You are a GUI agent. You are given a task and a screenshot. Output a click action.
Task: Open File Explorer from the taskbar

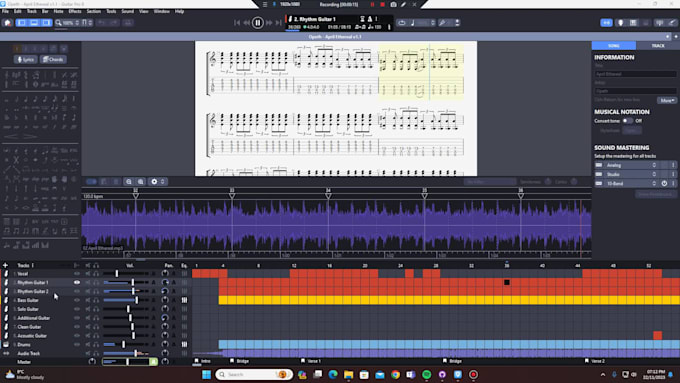(348, 374)
